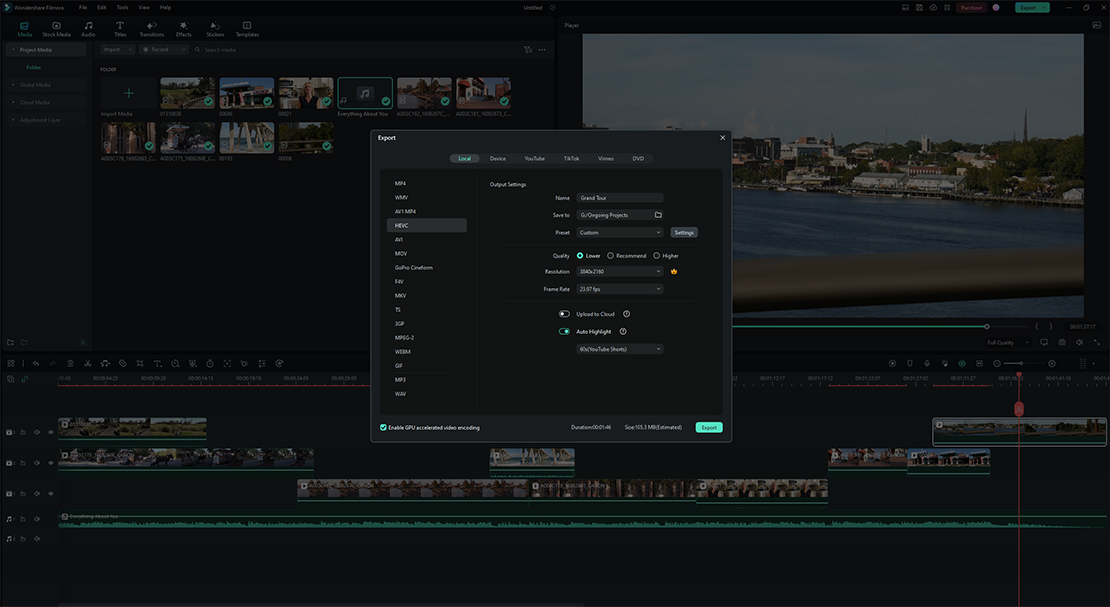Image resolution: width=1110 pixels, height=607 pixels.
Task: Select the Everything About You audio thumbnail
Action: 365,93
